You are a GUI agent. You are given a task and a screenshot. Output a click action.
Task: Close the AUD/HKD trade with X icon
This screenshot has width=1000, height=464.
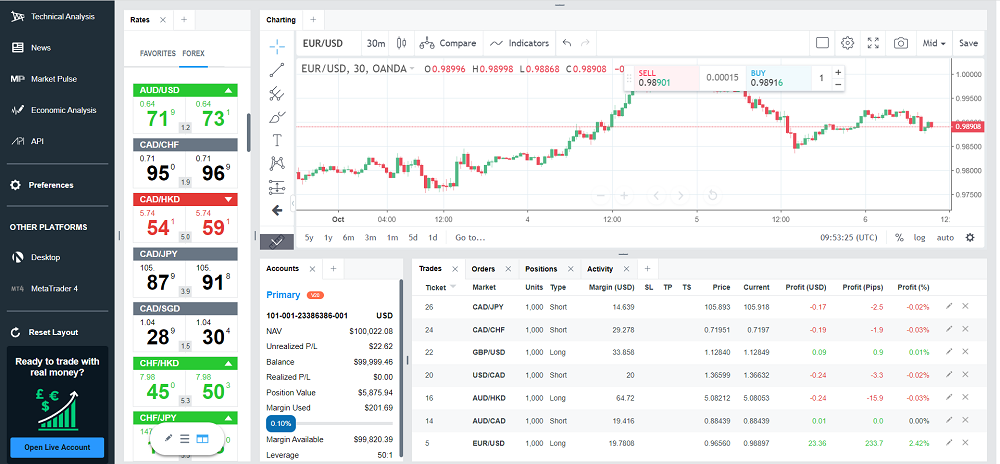(965, 396)
